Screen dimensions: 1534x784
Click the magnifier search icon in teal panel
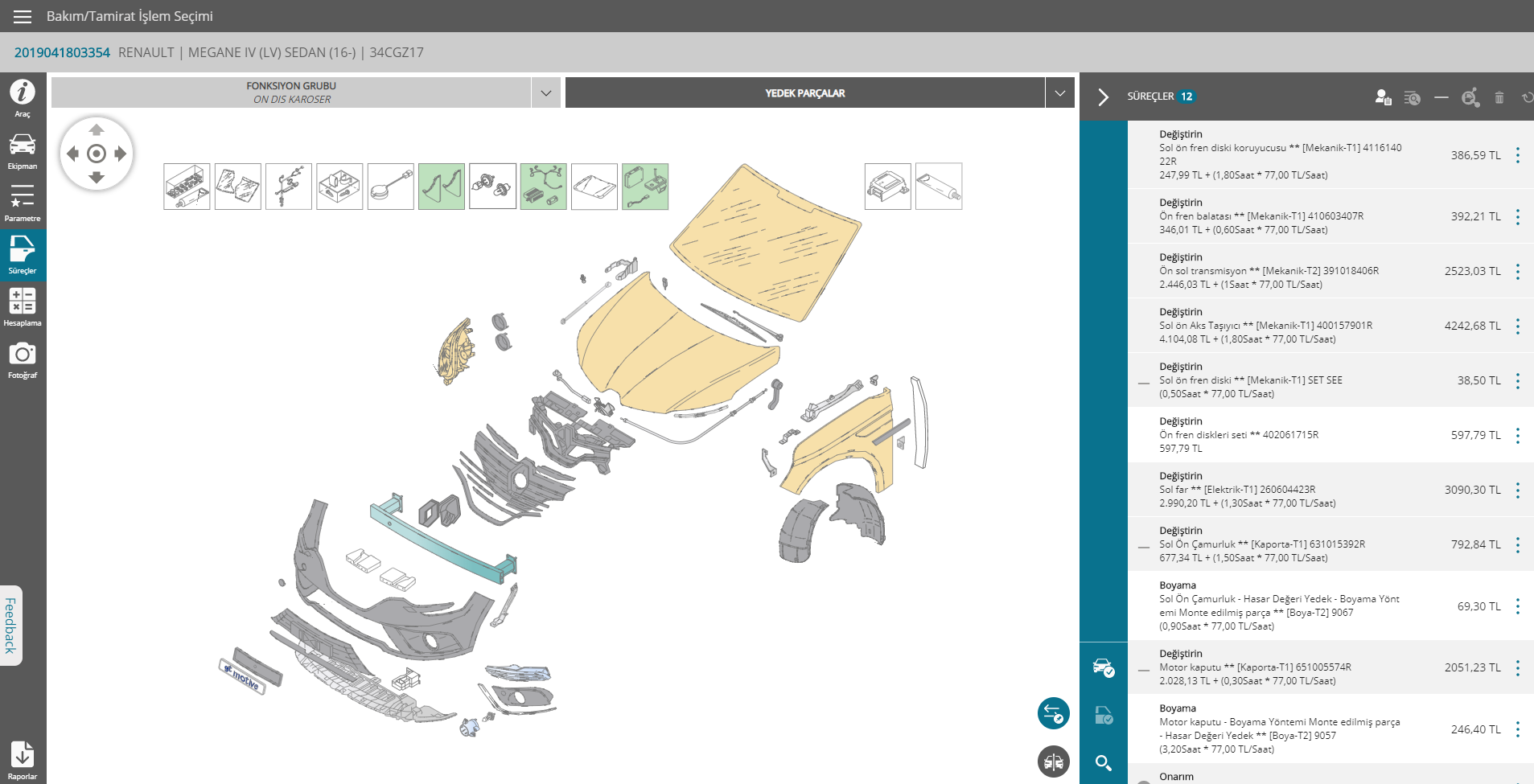[x=1103, y=762]
